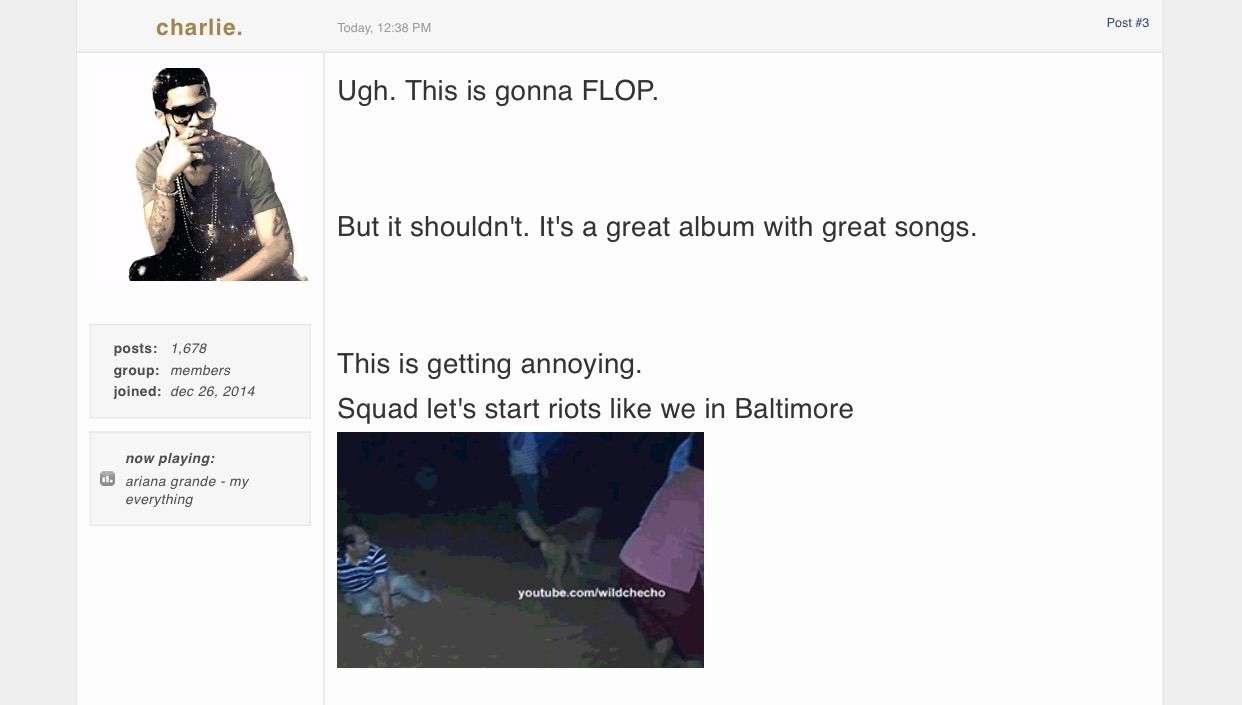Click the now playing info box

[200, 479]
